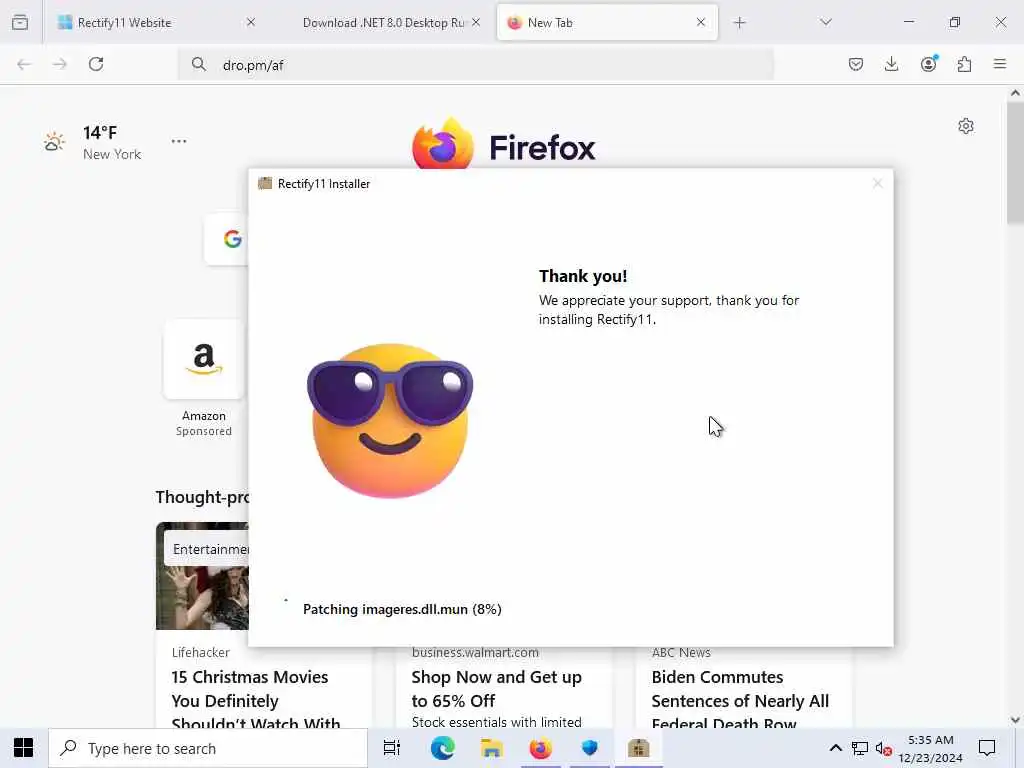The height and width of the screenshot is (768, 1024).
Task: Click the scrollbar up arrow
Action: (x=1015, y=93)
